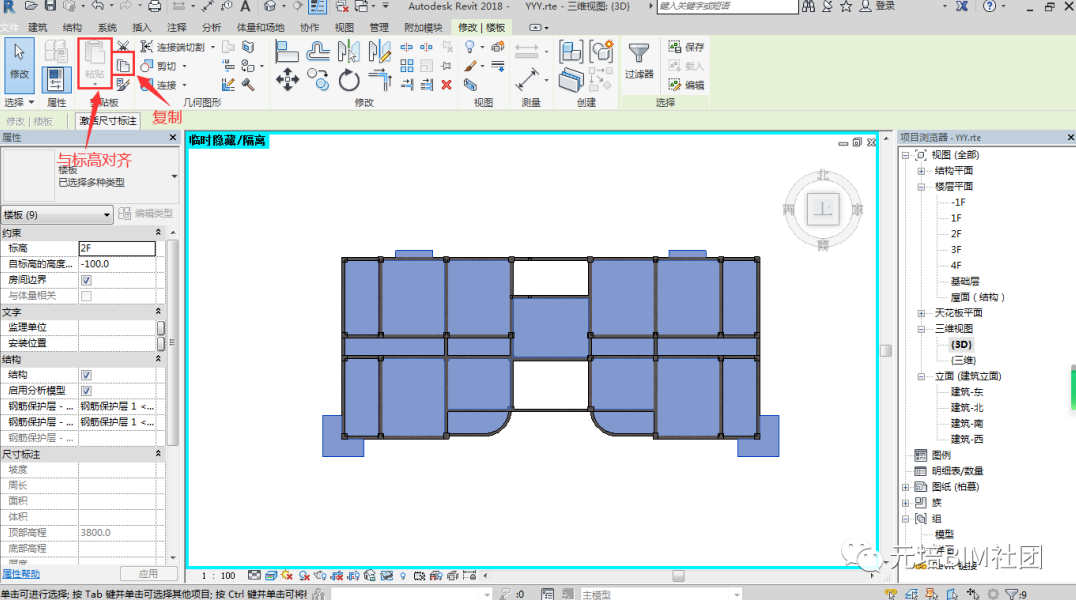The image size is (1076, 600).
Task: Click the Copy to clipboard icon
Action: coord(122,67)
